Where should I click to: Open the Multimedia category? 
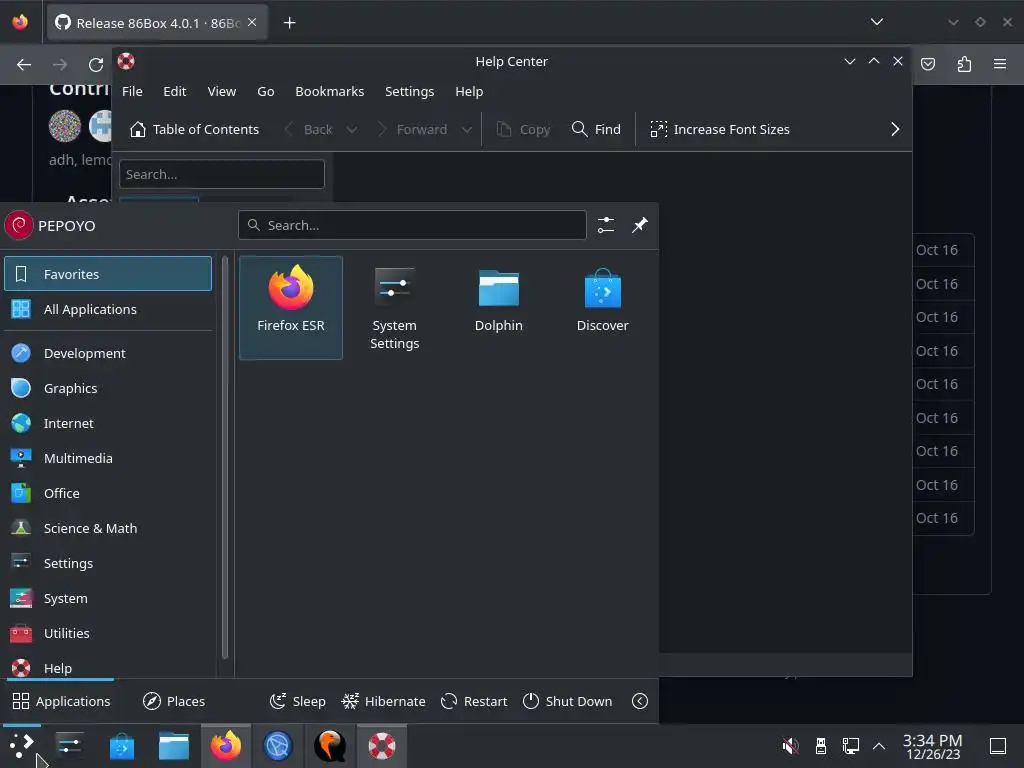coord(108,458)
